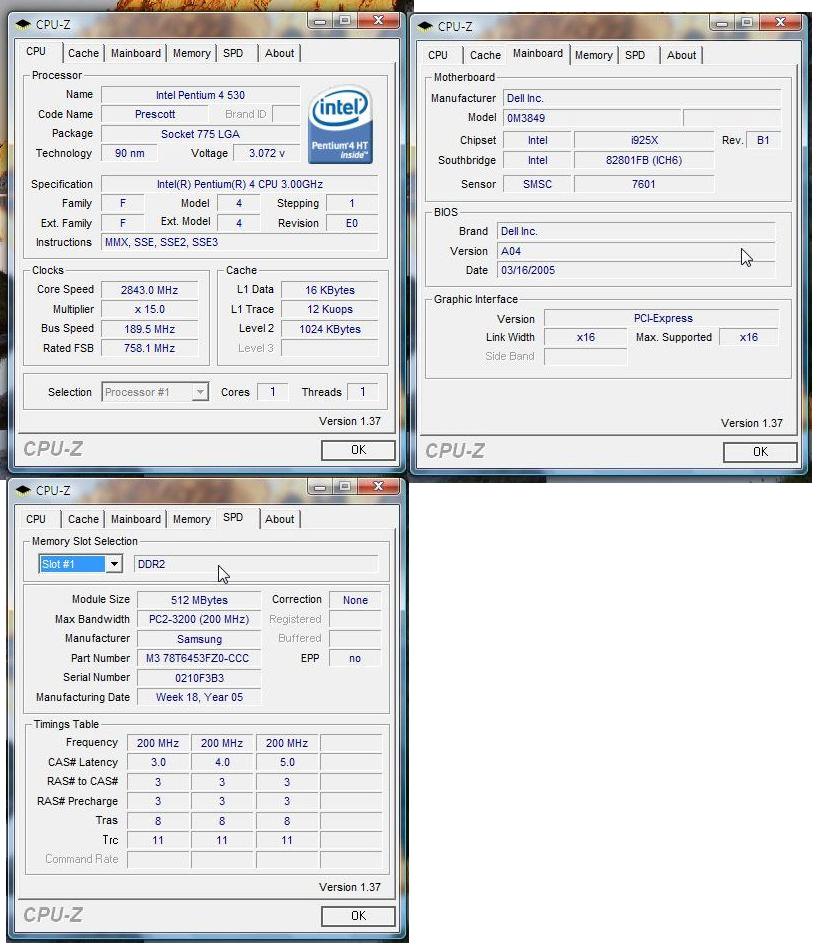Click the processor name 'Intel Pentium 4 530'
The height and width of the screenshot is (948, 817).
coord(200,95)
